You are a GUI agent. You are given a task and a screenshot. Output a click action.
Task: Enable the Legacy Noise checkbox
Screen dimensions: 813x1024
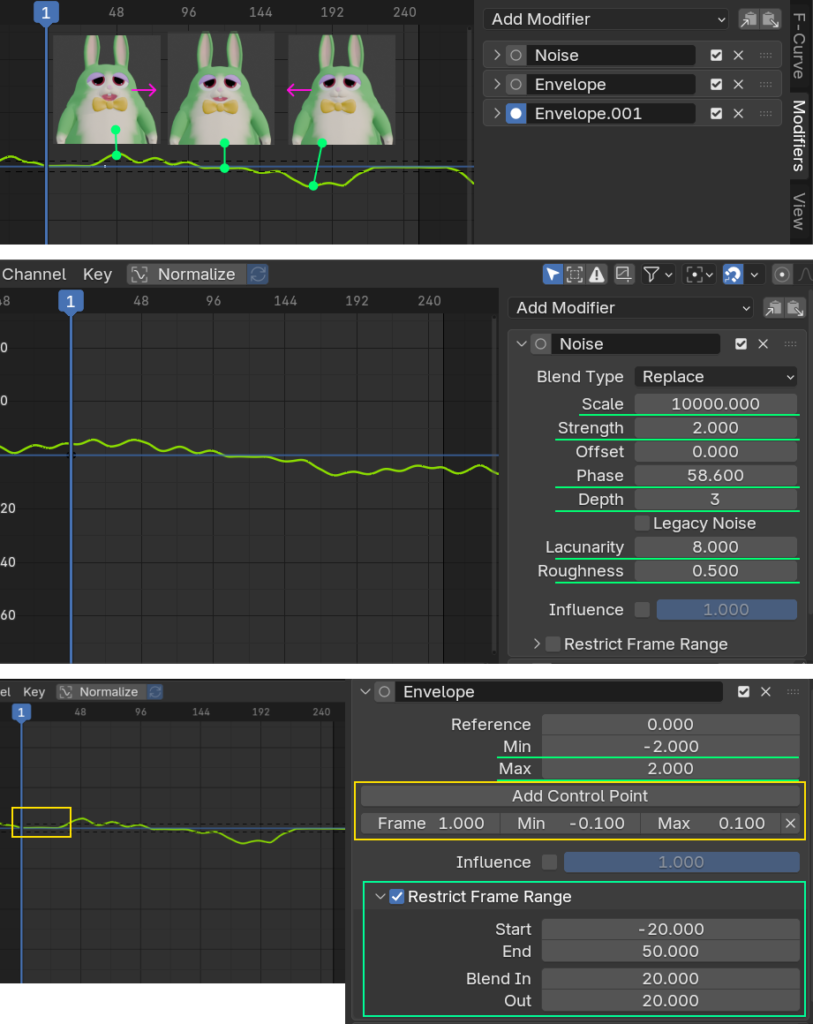coord(641,523)
